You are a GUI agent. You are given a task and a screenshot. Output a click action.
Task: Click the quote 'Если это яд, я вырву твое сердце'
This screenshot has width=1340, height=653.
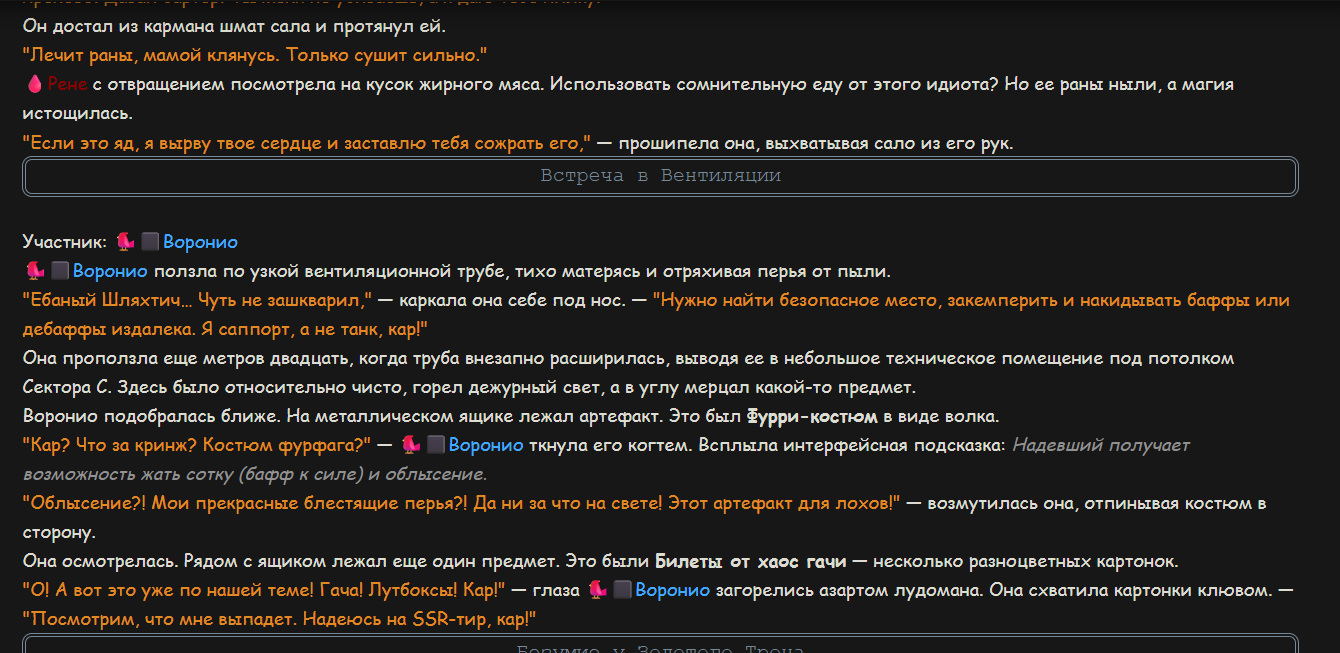[307, 143]
